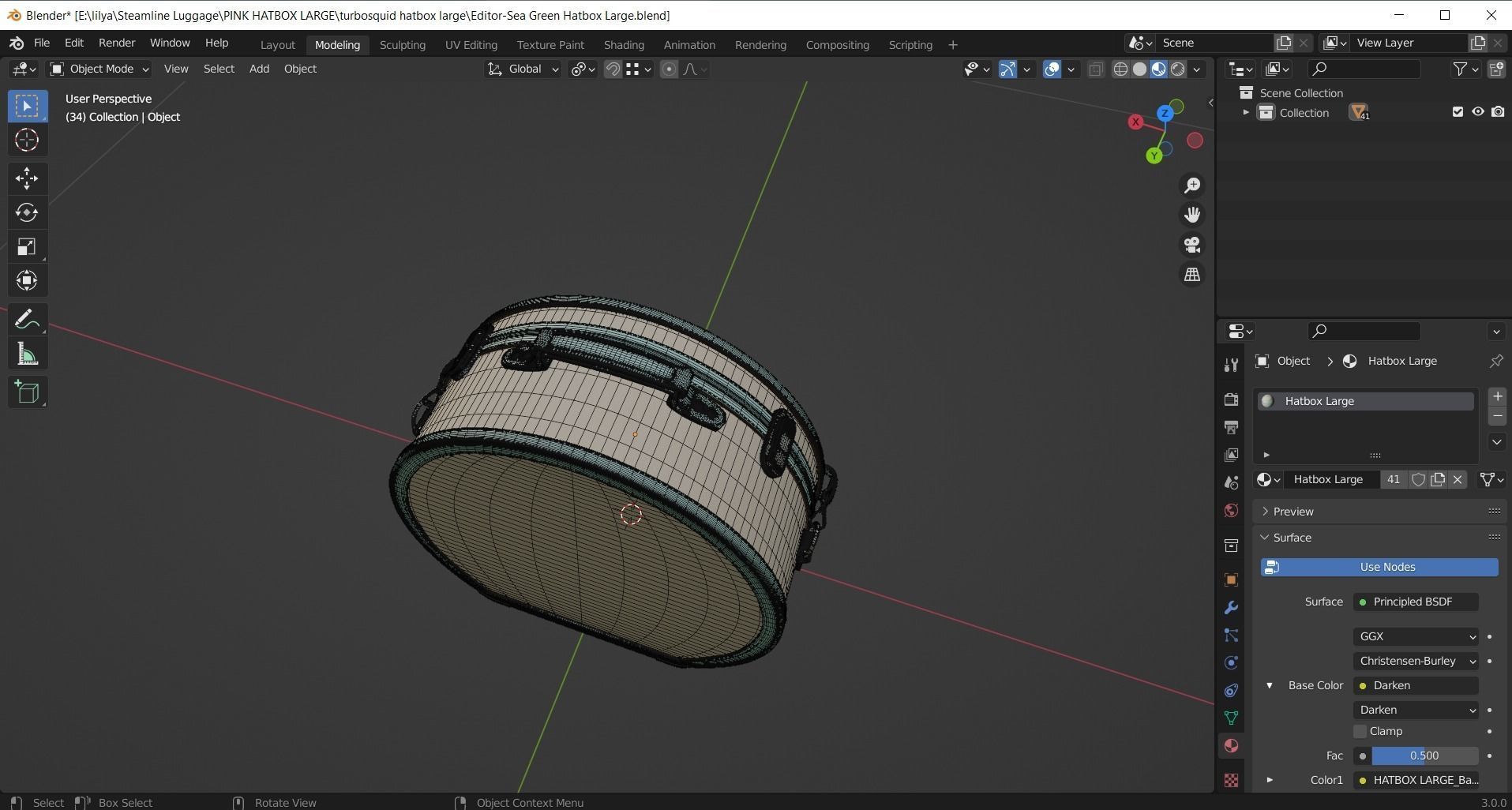
Task: Open the Render properties tab
Action: point(1231,399)
